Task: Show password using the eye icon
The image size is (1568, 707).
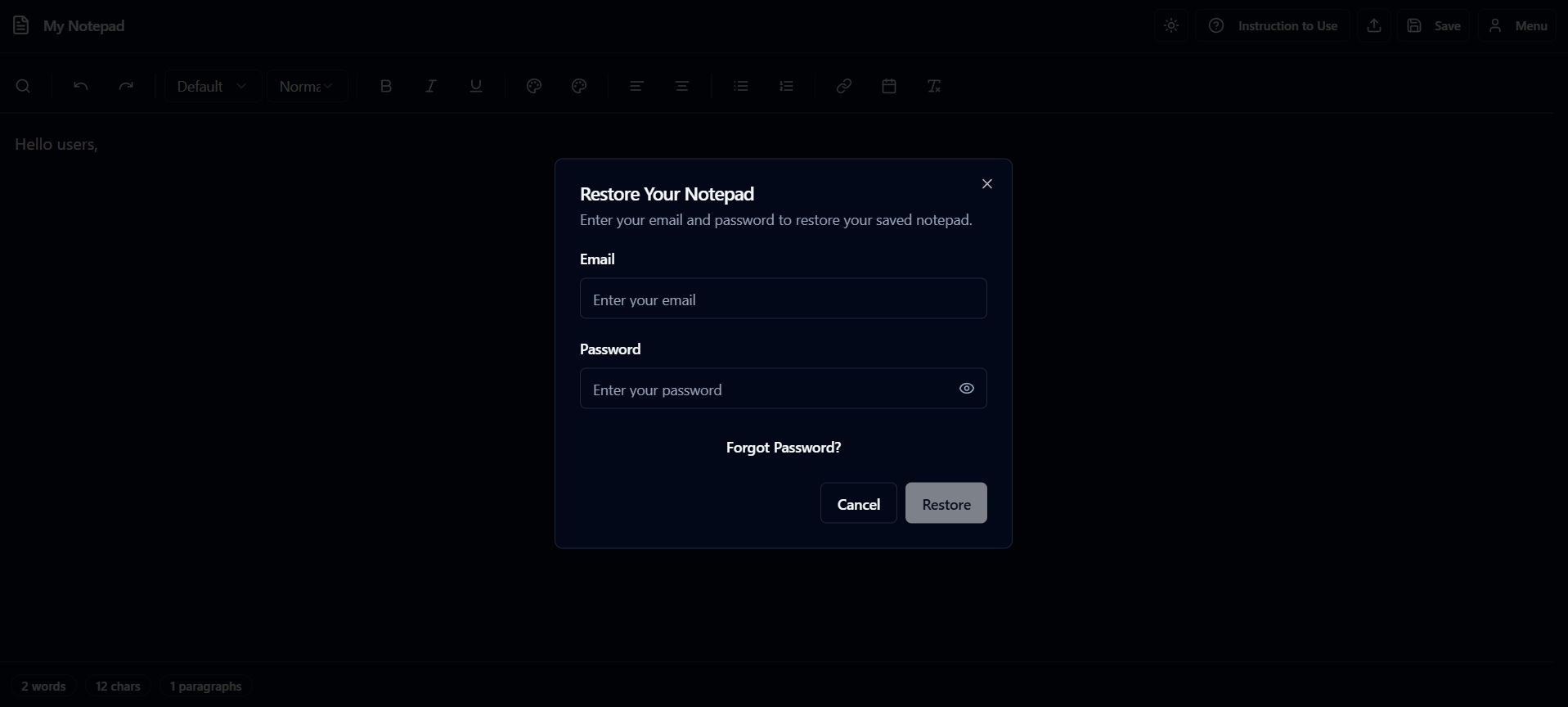Action: click(967, 389)
